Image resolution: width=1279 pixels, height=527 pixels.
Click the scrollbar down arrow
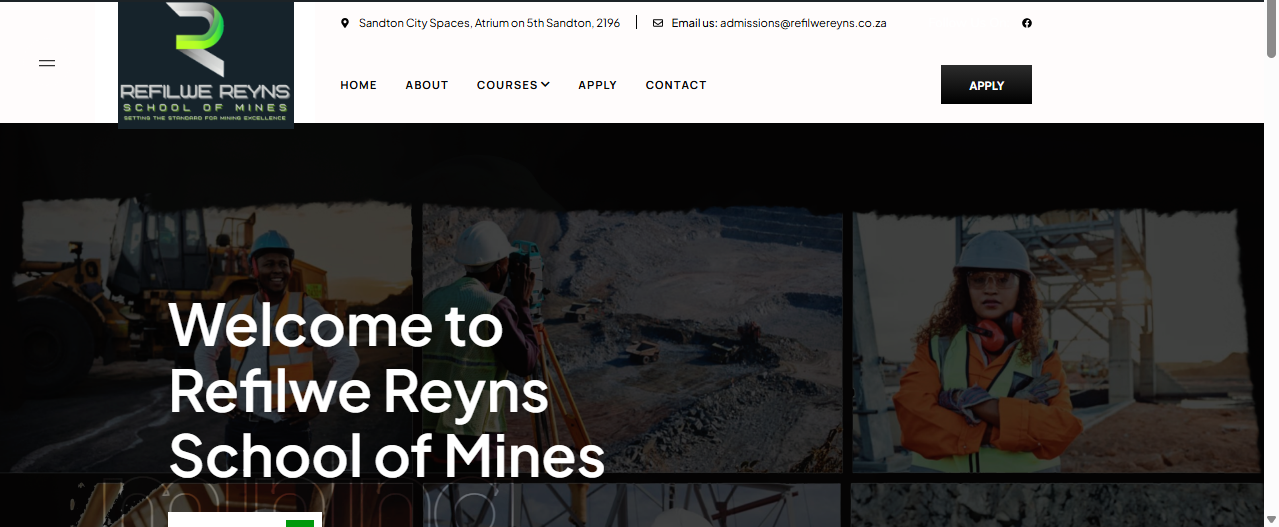[x=1271, y=519]
